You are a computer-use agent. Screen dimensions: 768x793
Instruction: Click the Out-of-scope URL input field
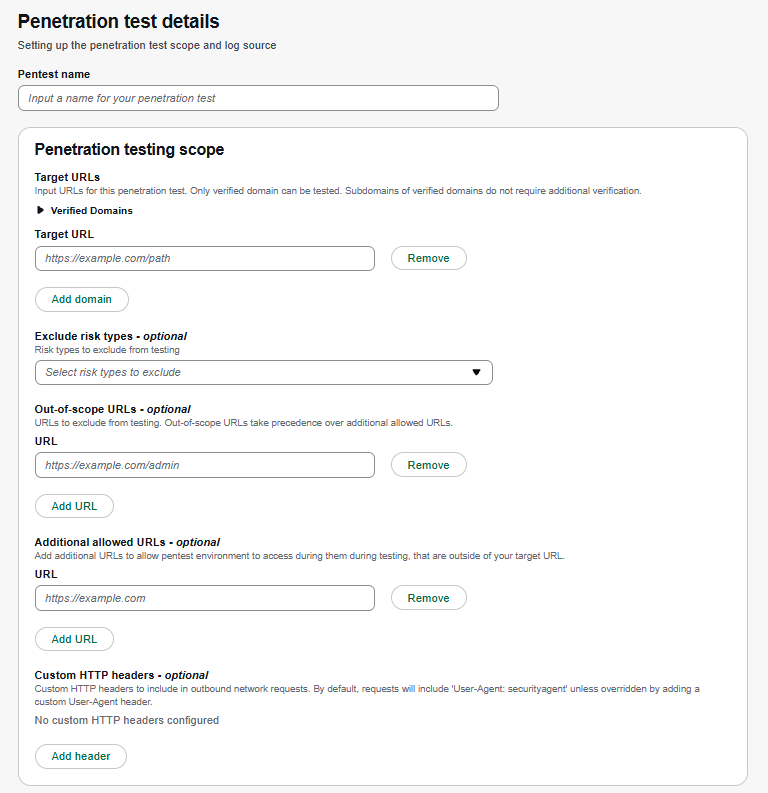click(x=204, y=465)
